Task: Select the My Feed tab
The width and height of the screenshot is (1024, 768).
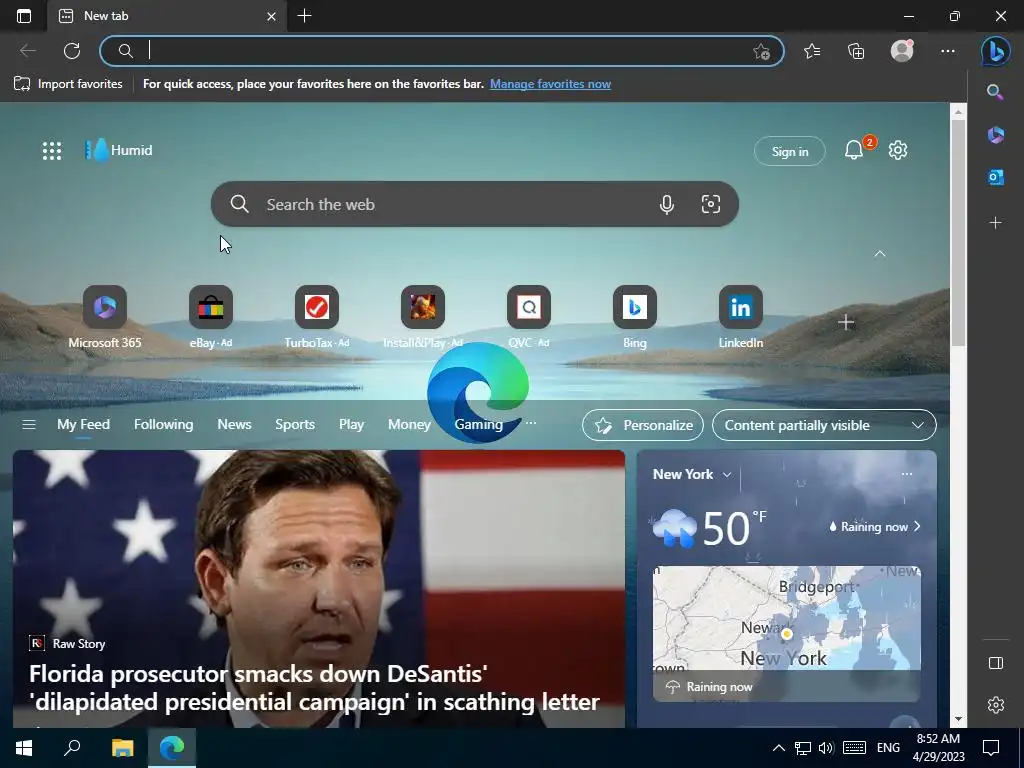Action: click(83, 424)
